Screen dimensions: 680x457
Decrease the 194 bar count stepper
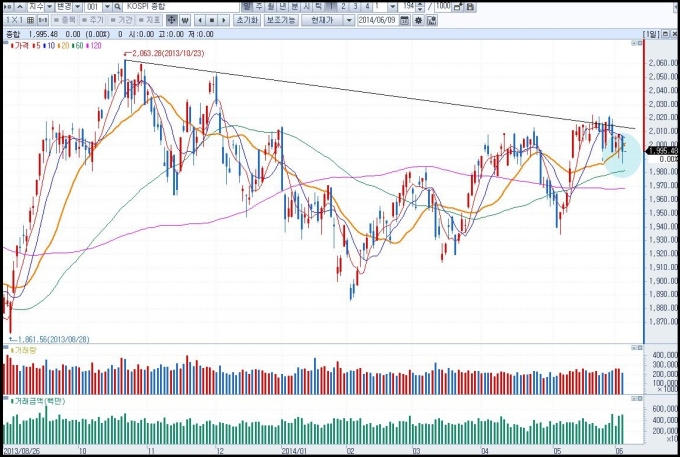click(x=420, y=9)
